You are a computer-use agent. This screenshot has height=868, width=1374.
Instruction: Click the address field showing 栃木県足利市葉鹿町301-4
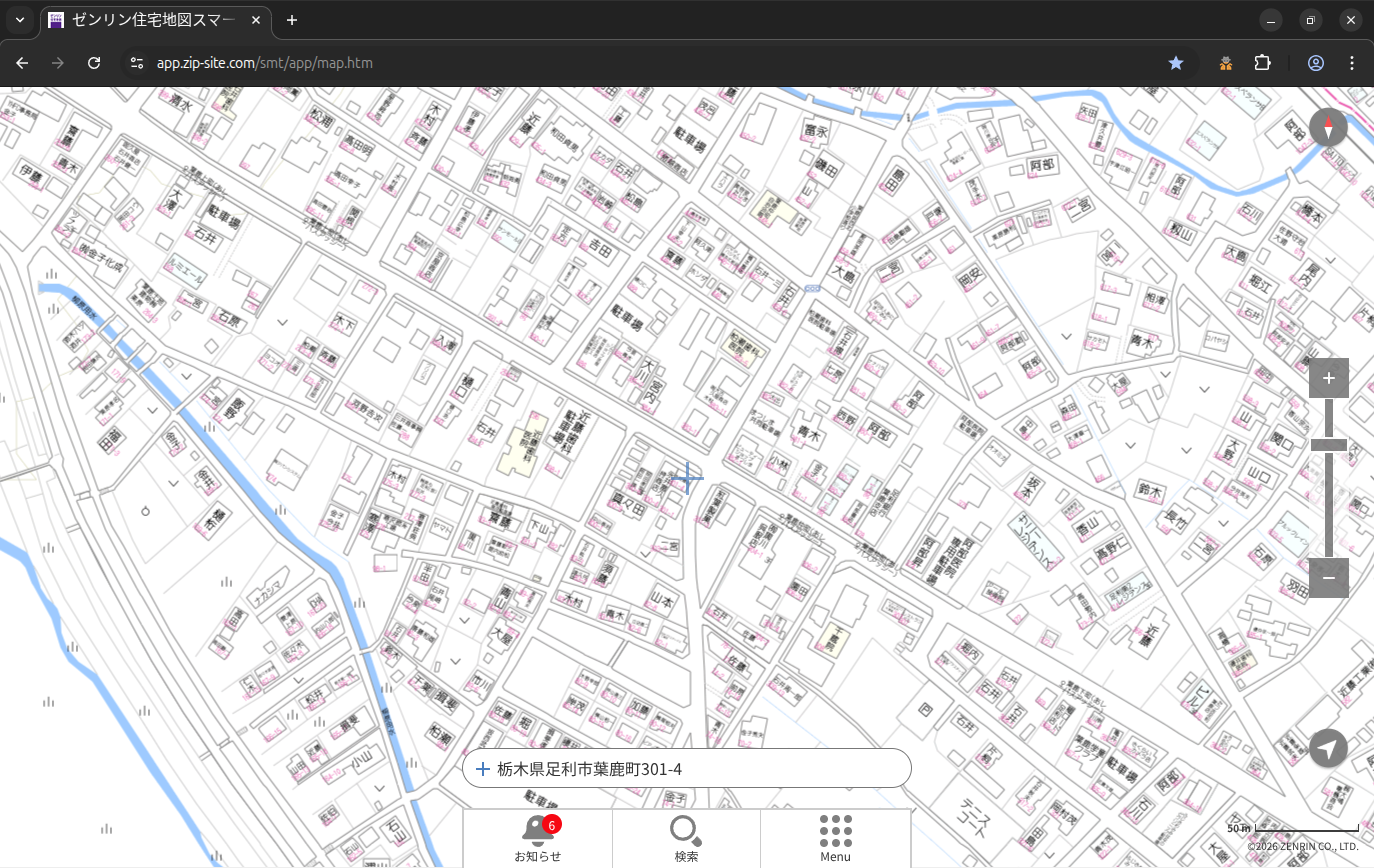[x=686, y=769]
